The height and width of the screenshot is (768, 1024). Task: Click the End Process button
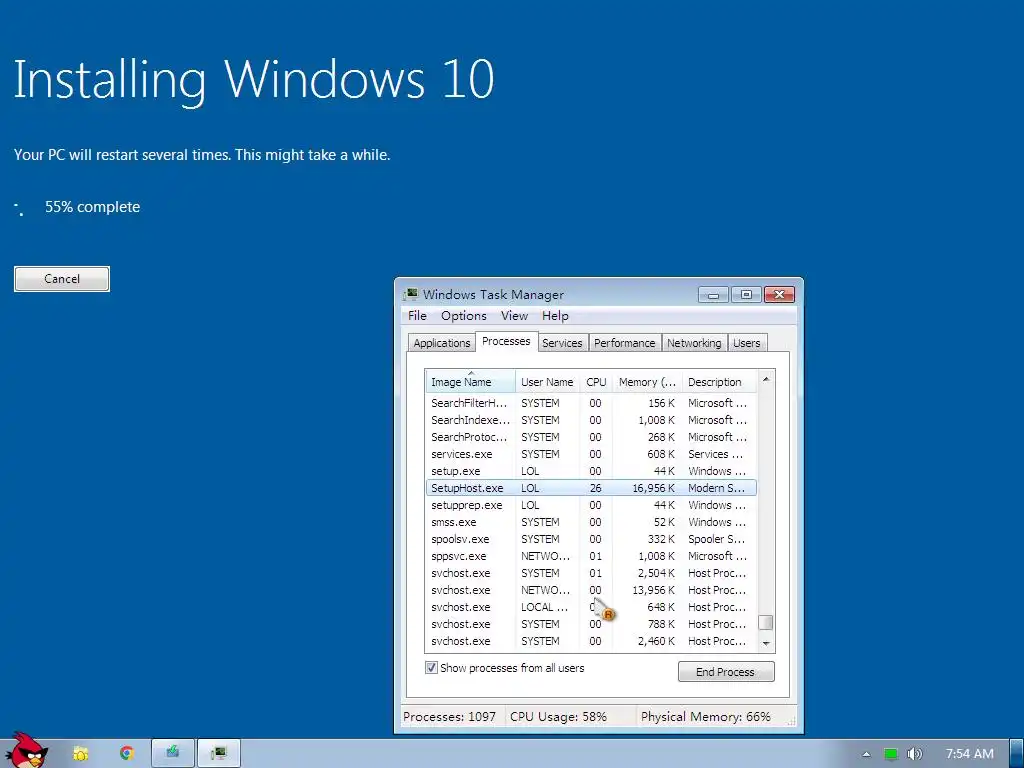coord(726,672)
